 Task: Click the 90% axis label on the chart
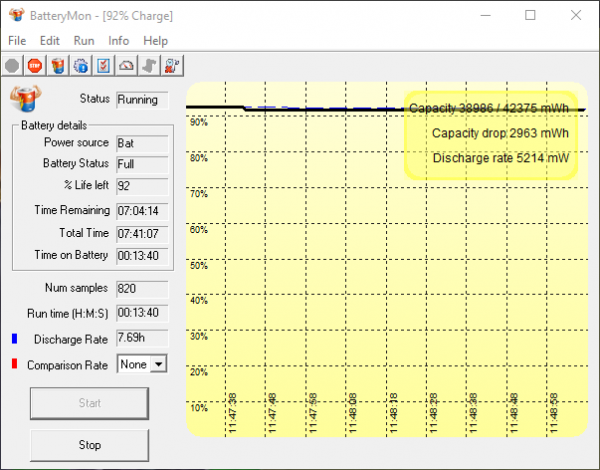(x=199, y=122)
